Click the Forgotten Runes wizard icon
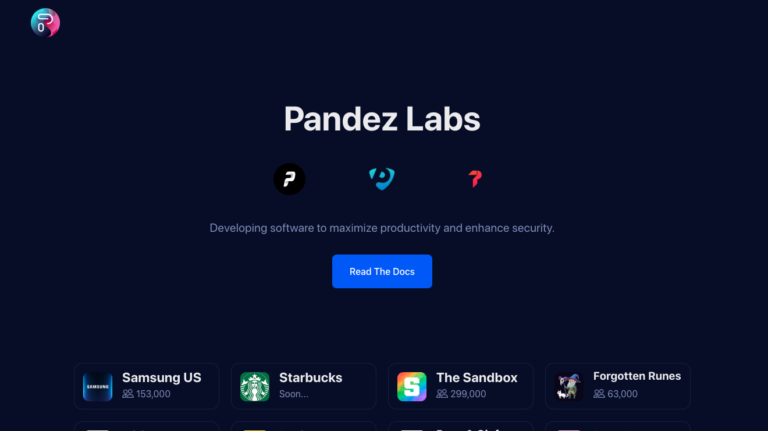The width and height of the screenshot is (768, 431). [x=569, y=386]
